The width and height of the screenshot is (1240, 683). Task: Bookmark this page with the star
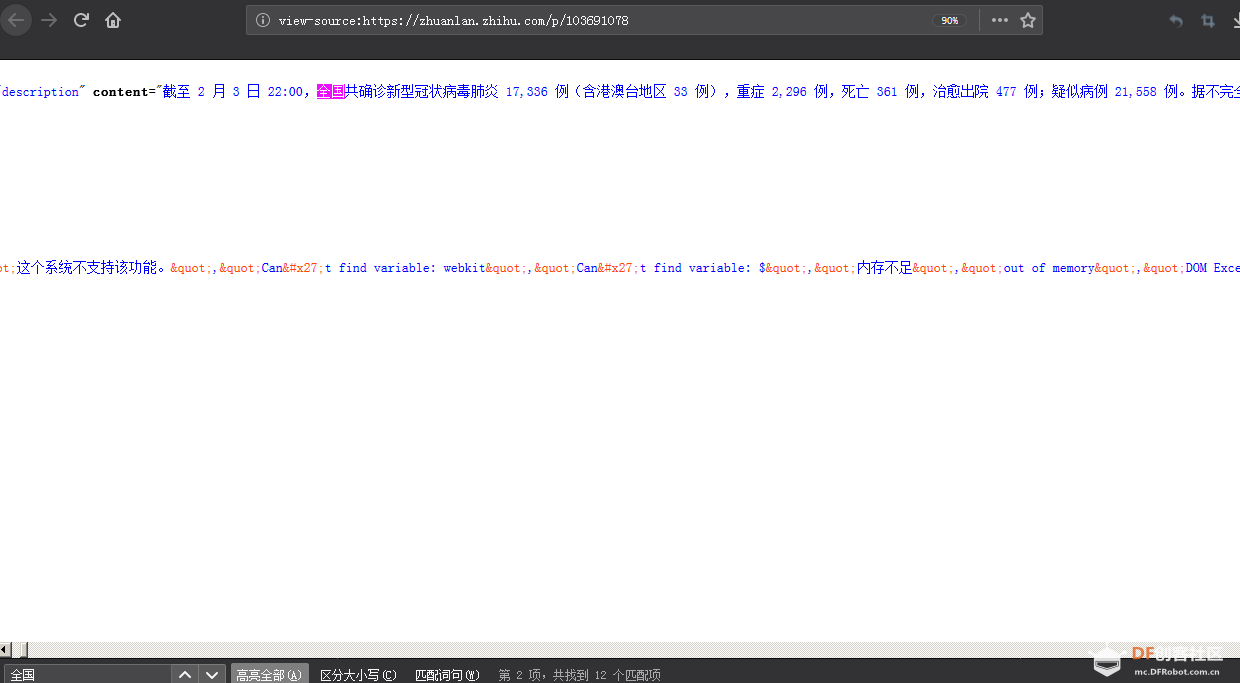click(x=1027, y=20)
